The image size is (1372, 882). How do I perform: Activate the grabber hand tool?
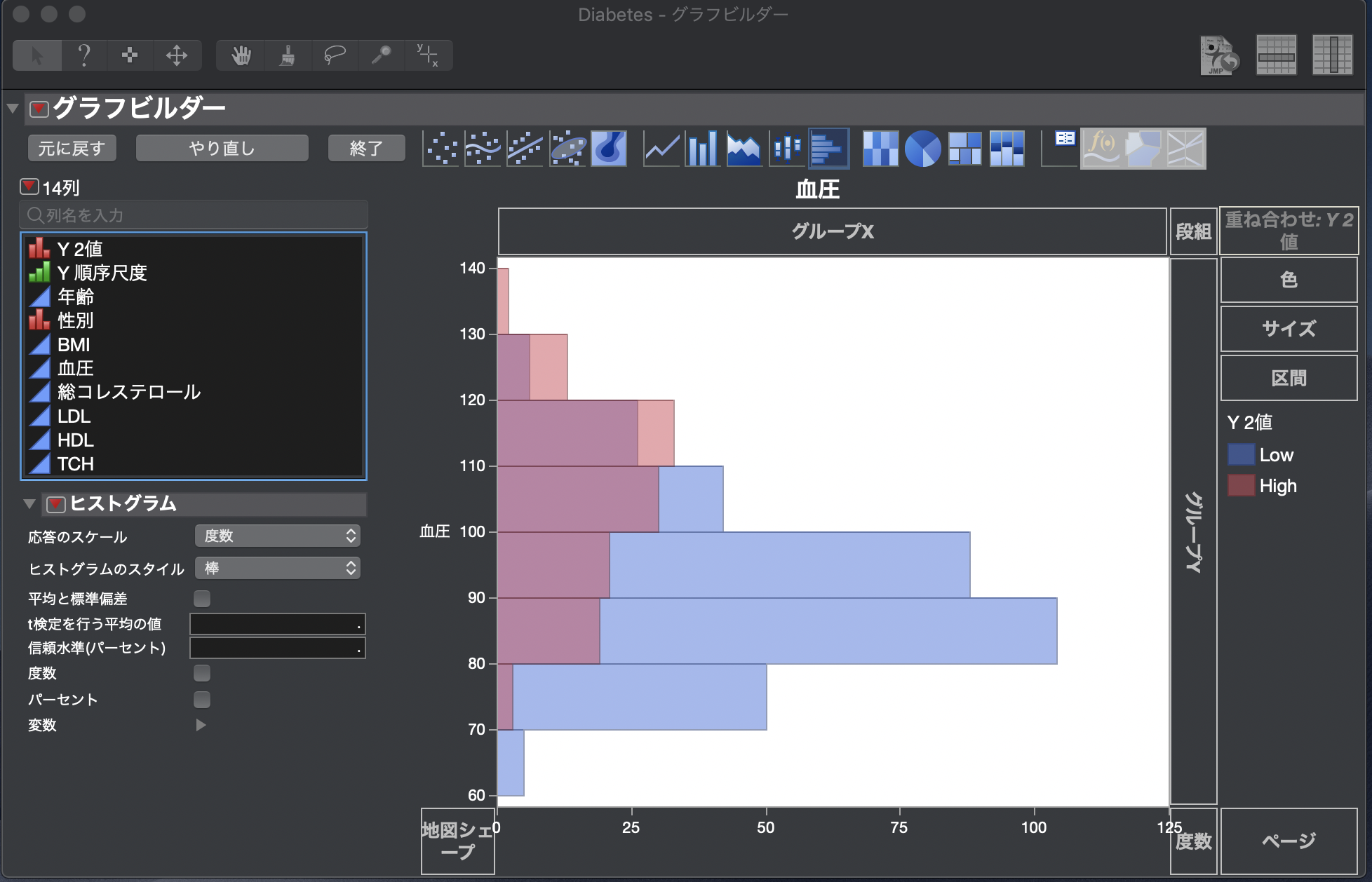[x=241, y=55]
